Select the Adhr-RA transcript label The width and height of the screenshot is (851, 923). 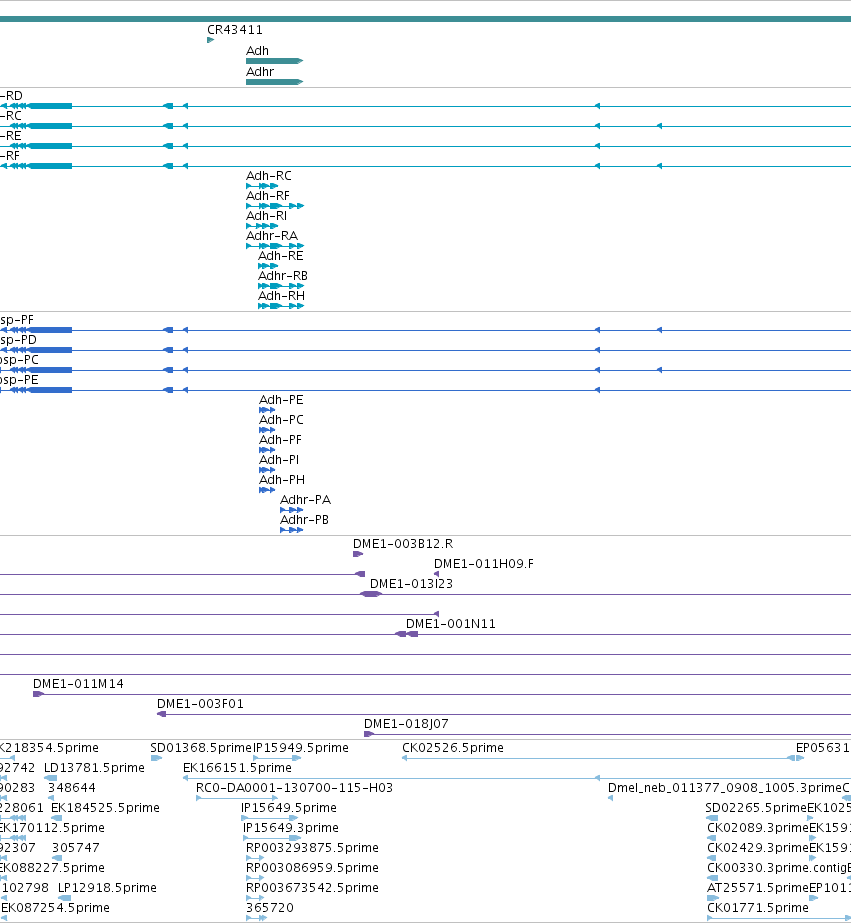(272, 235)
